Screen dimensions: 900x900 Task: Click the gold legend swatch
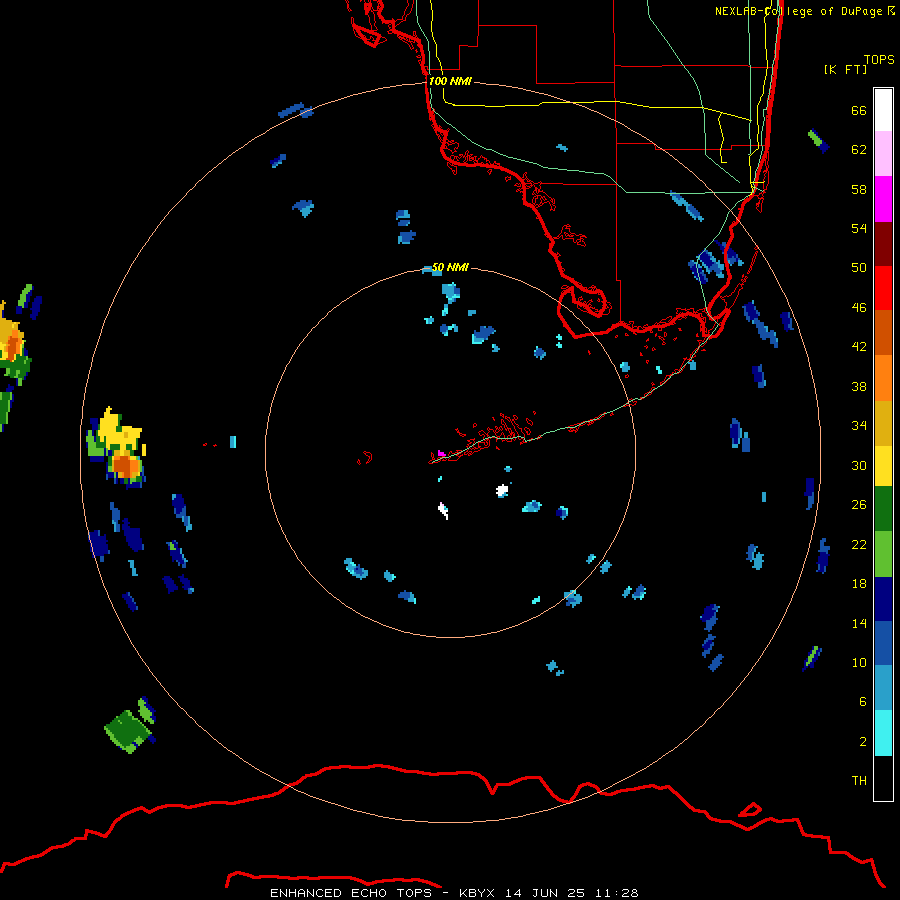(883, 423)
